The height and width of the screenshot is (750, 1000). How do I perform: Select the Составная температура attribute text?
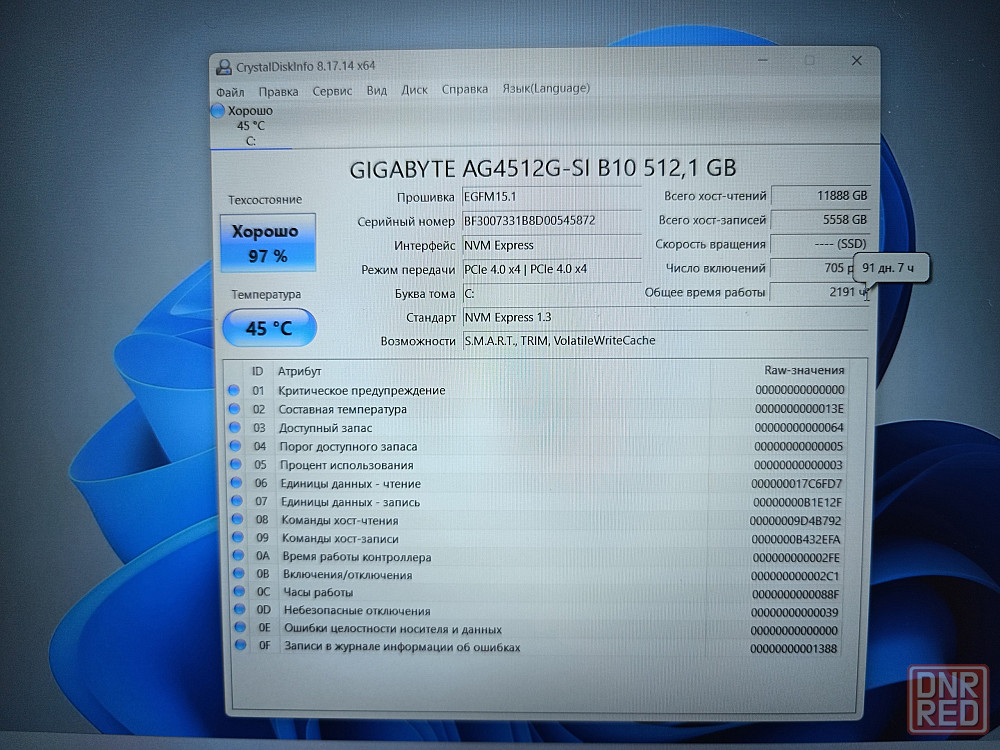pos(342,409)
